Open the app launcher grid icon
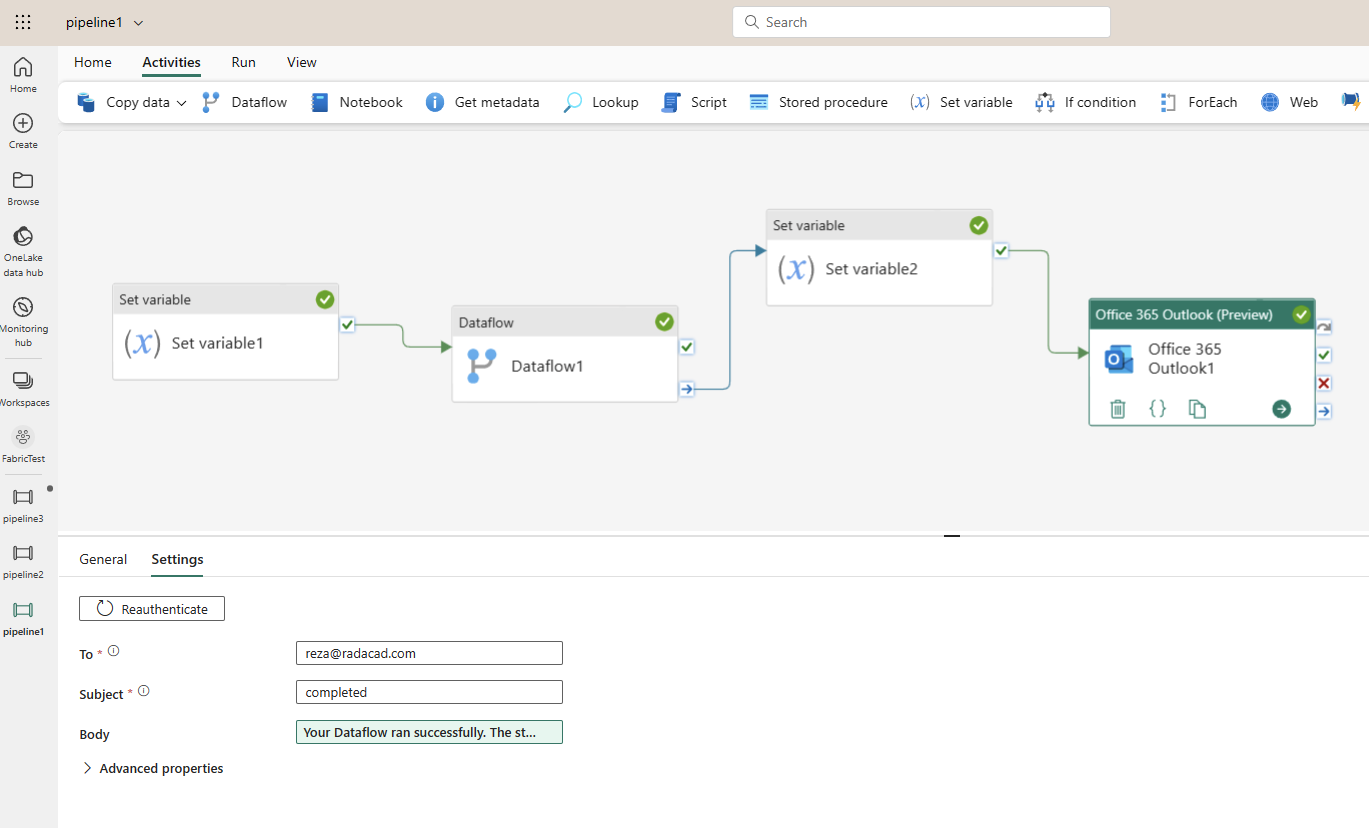 (x=23, y=22)
